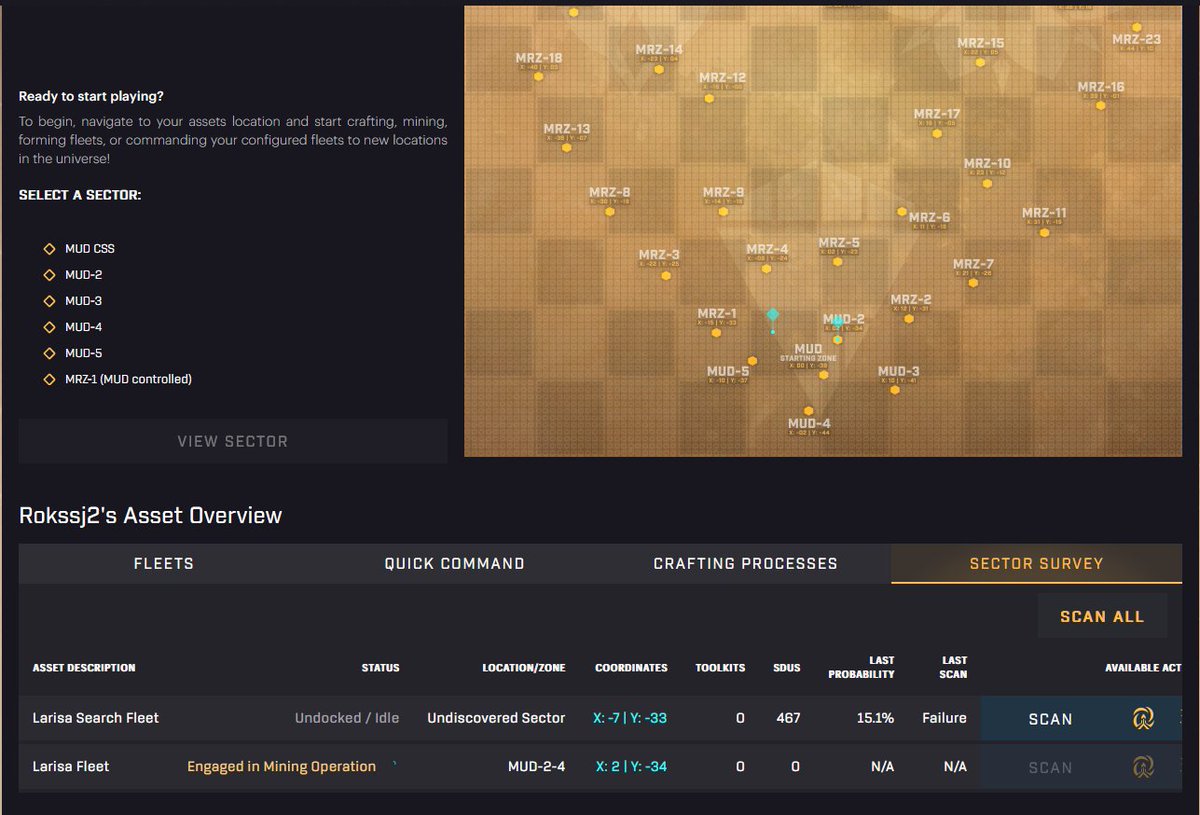
Task: Click the MUD-3 hexagon marker
Action: pos(895,391)
